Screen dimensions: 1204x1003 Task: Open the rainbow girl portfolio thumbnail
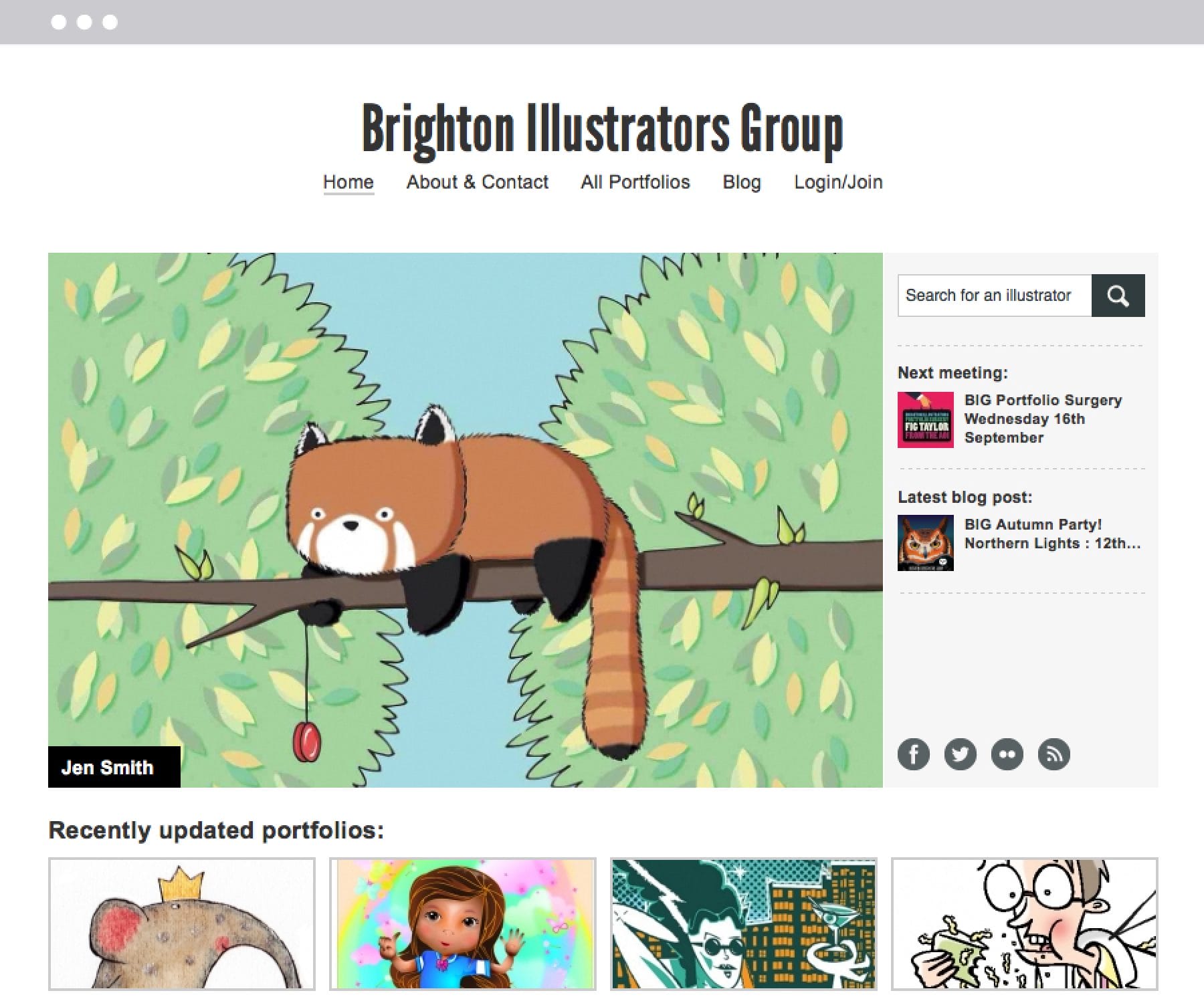coord(462,923)
